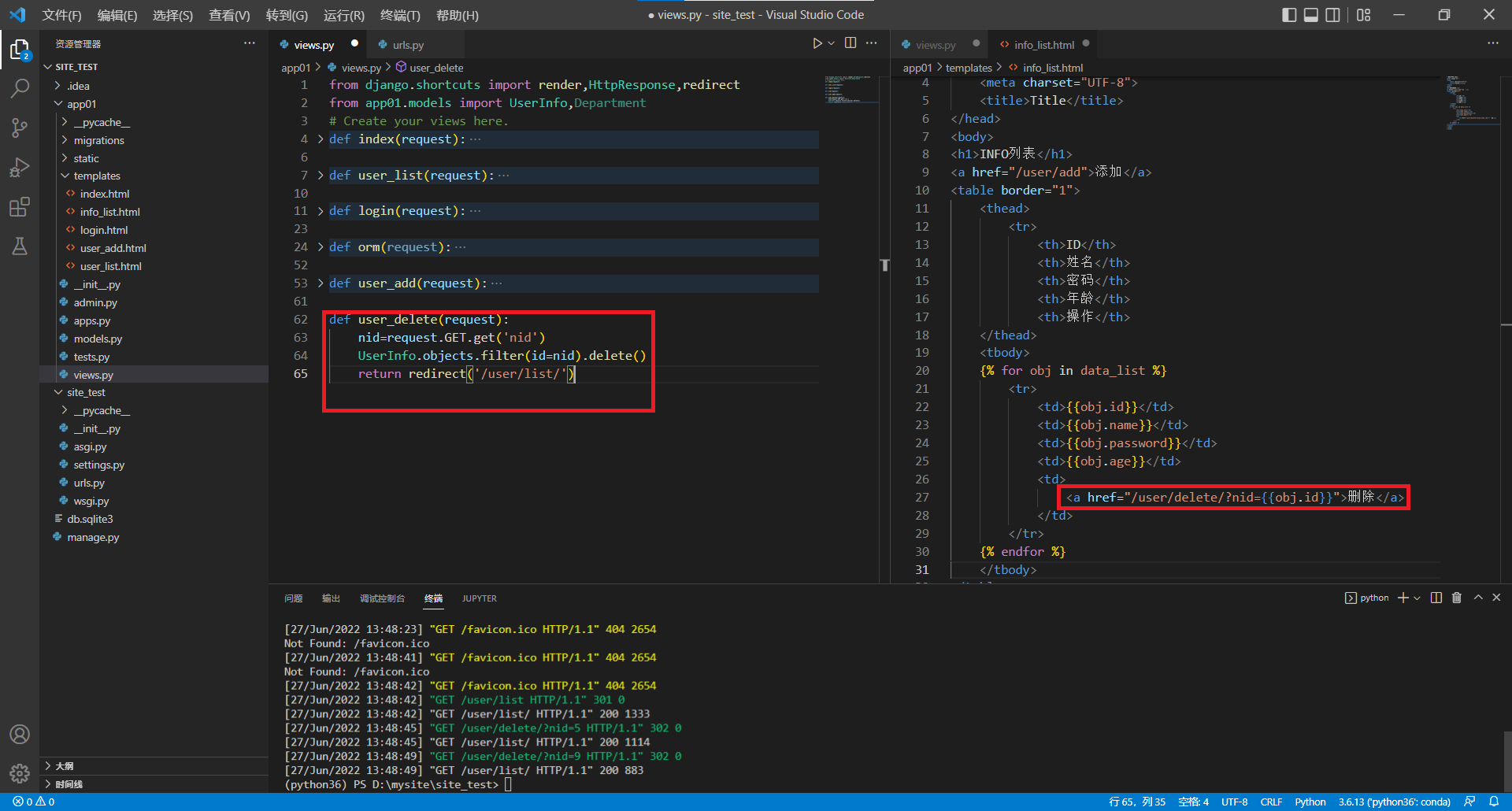The image size is (1512, 811).
Task: Kill terminal with trash icon
Action: pos(1457,598)
